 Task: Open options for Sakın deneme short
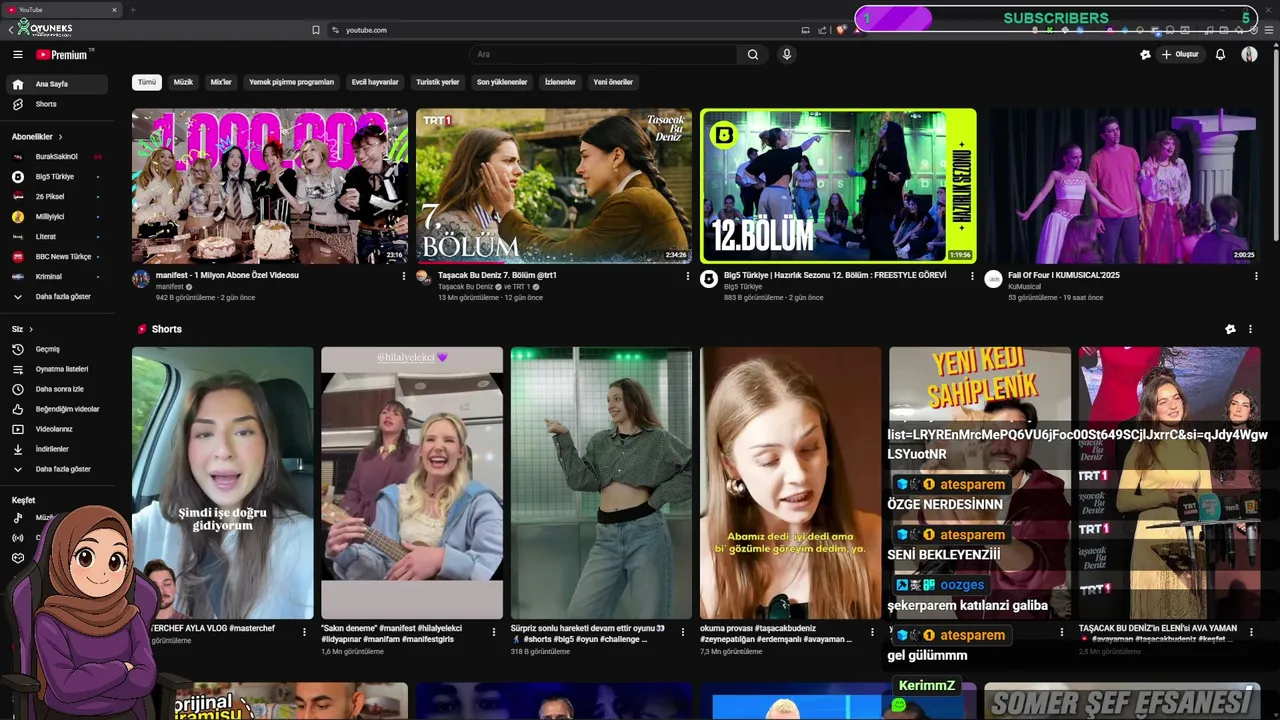click(x=494, y=632)
